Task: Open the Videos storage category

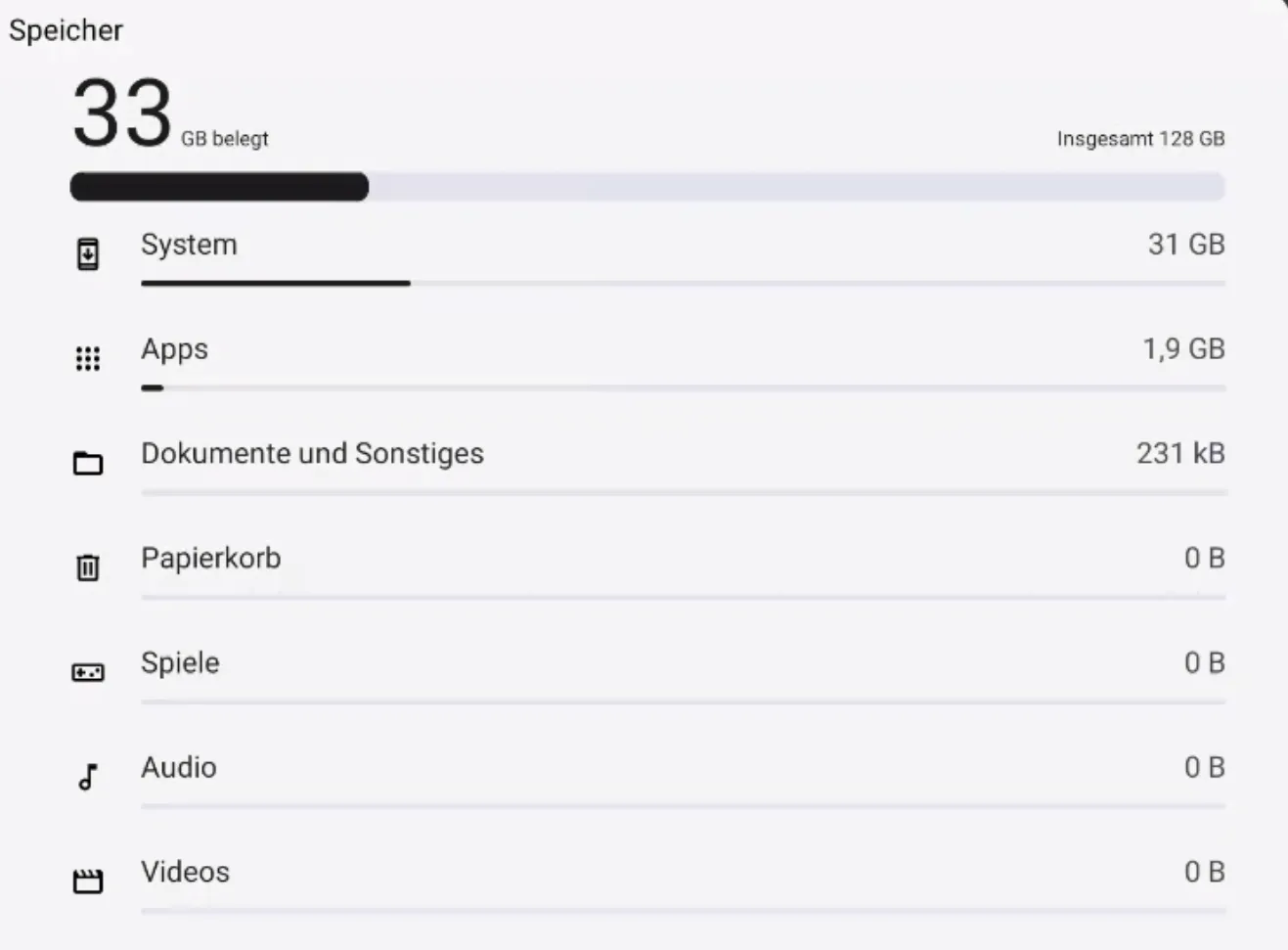Action: (186, 873)
